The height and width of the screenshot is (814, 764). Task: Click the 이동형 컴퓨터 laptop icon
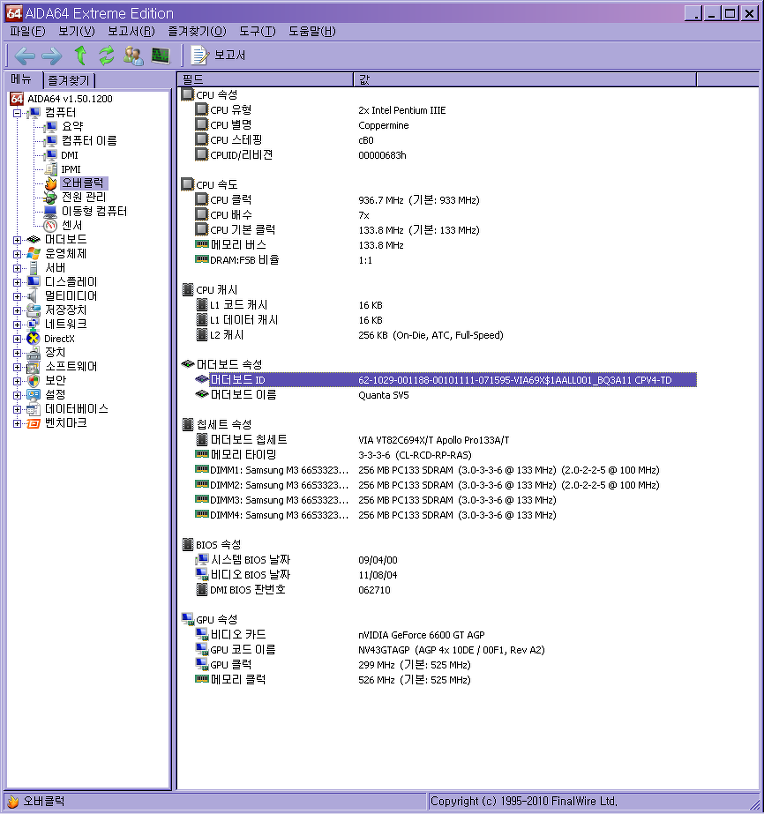click(50, 211)
